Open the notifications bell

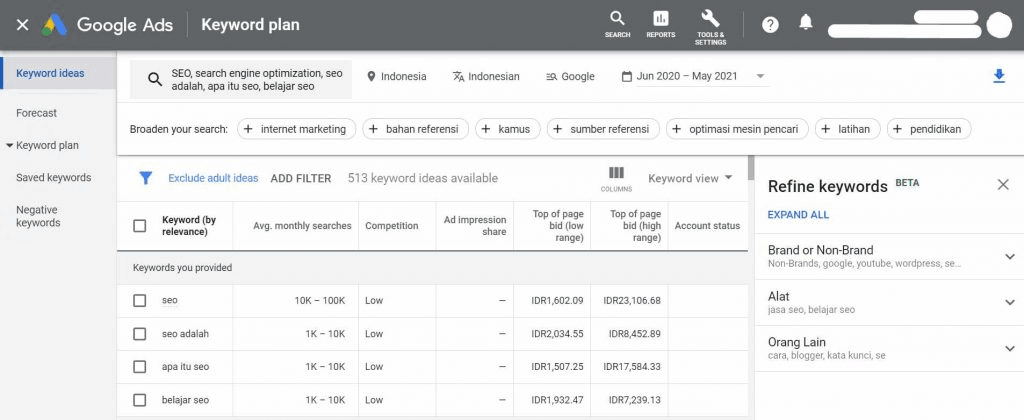click(805, 23)
